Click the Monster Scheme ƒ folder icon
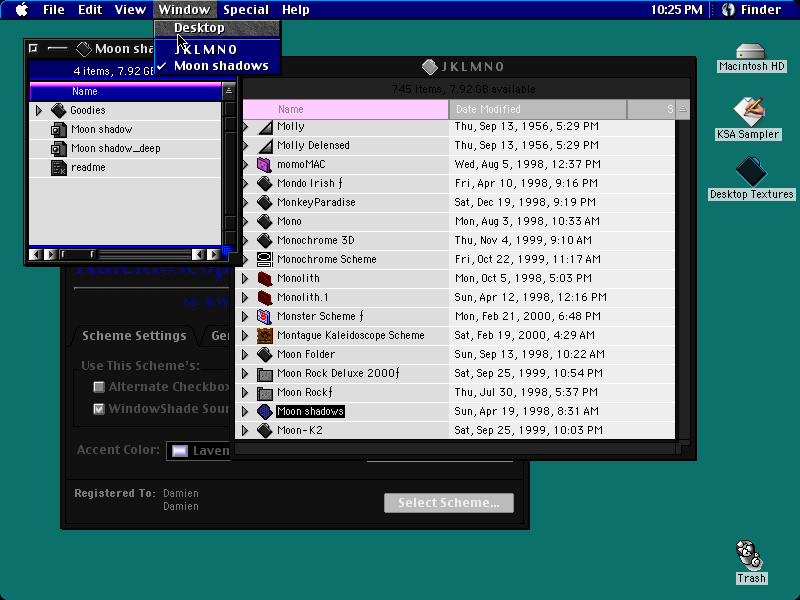This screenshot has width=800, height=600. pos(264,316)
